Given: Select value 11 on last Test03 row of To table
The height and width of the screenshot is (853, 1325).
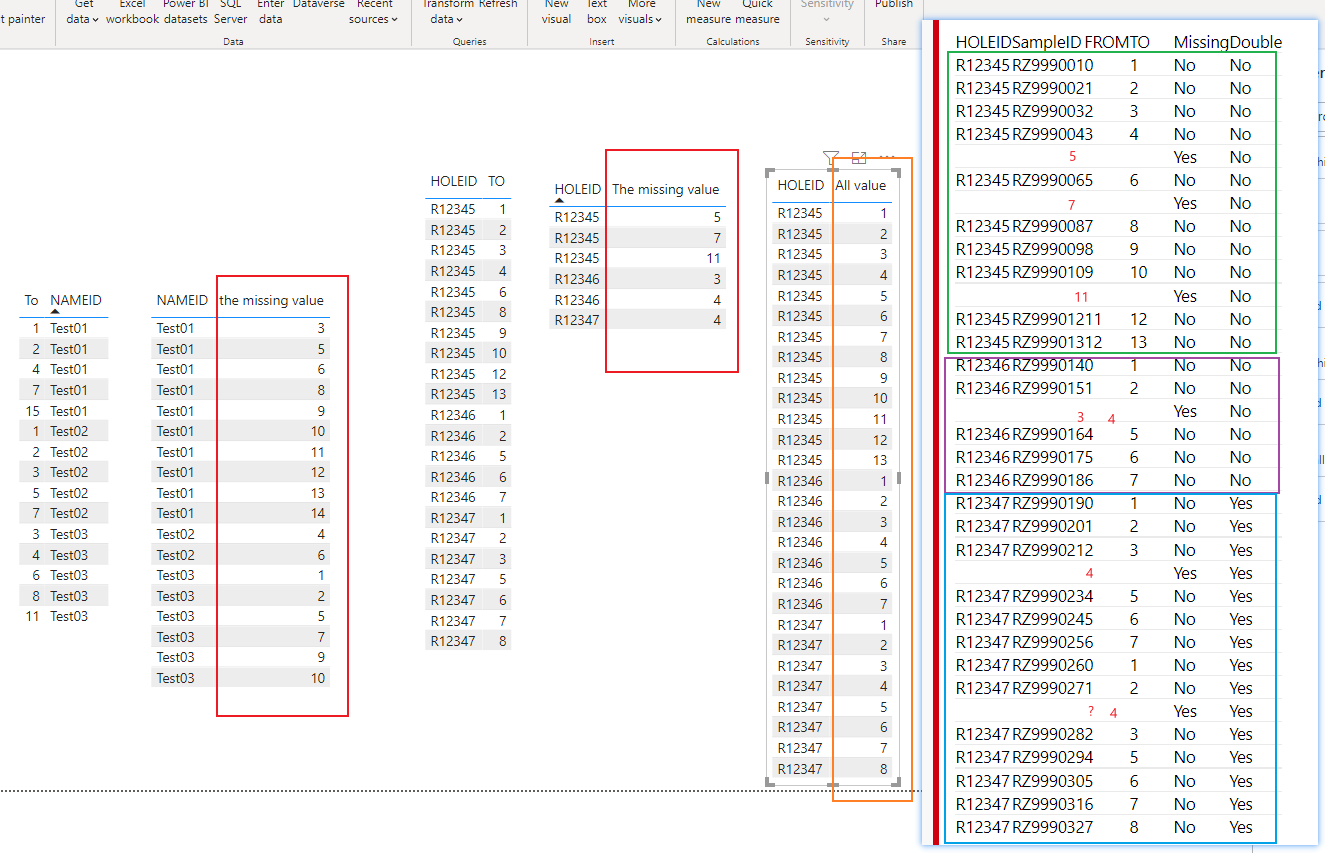Looking at the screenshot, I should tap(33, 616).
